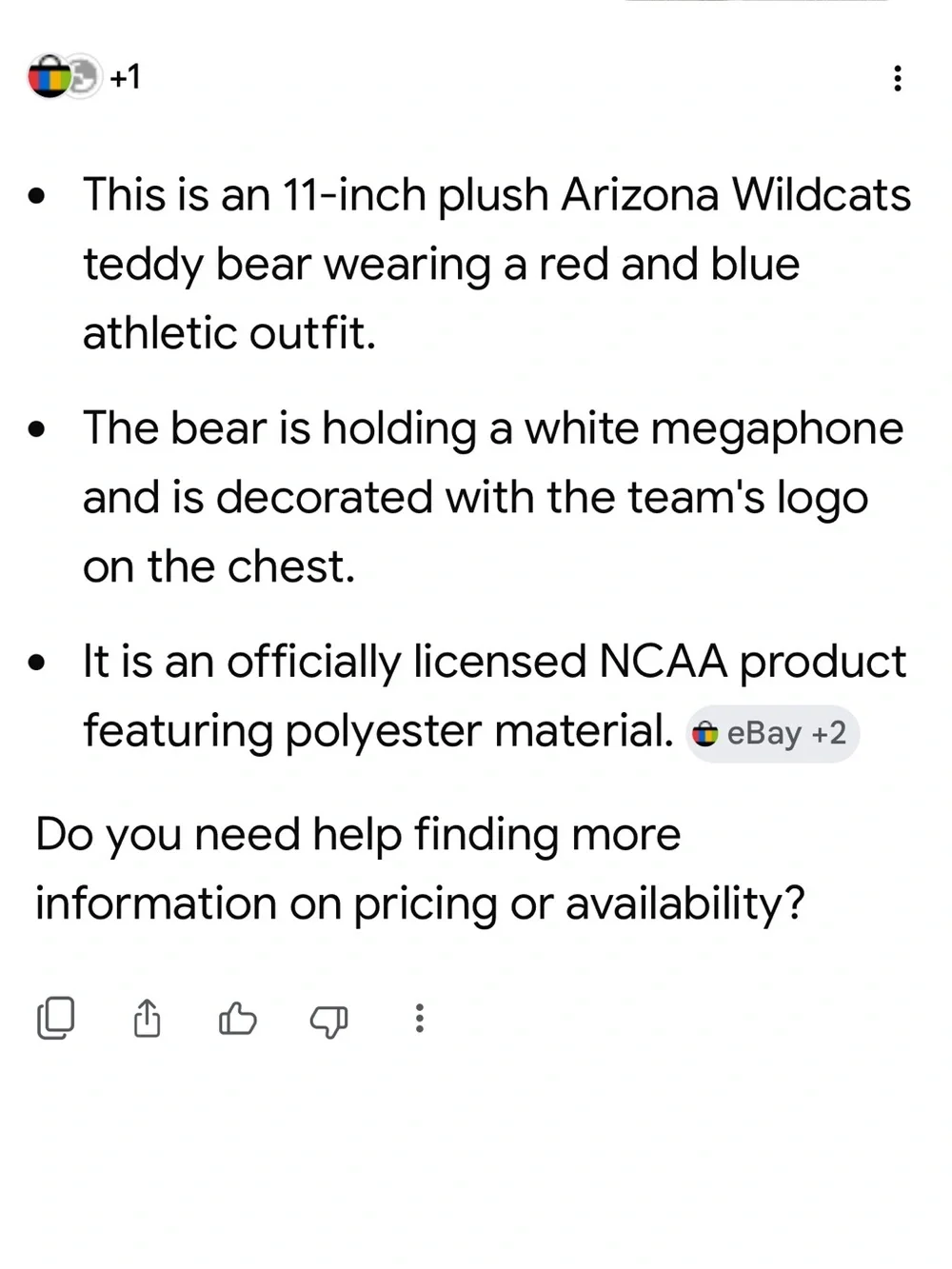Image resolution: width=952 pixels, height=1269 pixels.
Task: Tap the colorful shopping bag source icon
Action: [x=50, y=77]
